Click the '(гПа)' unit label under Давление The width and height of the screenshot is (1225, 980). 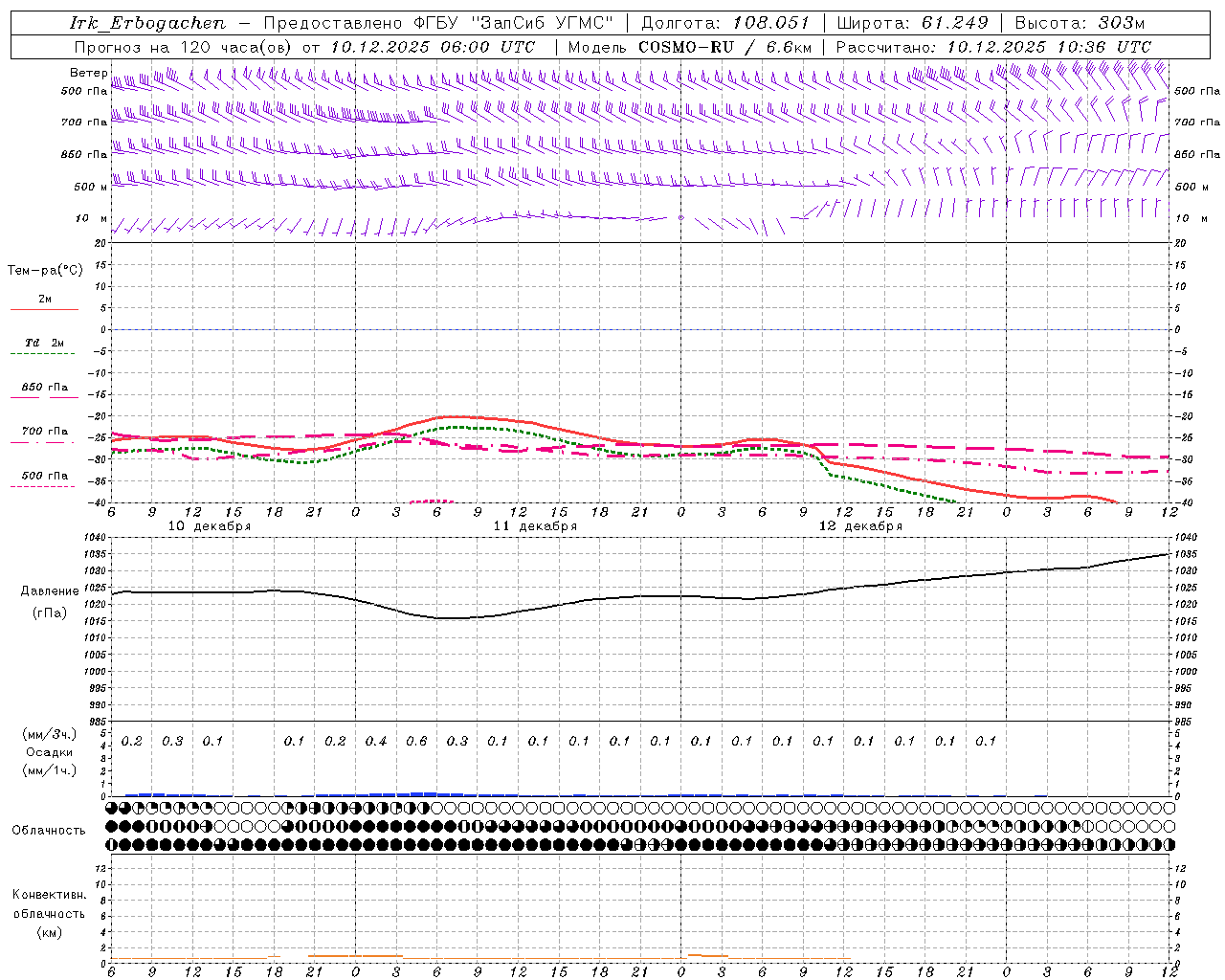pyautogui.click(x=49, y=612)
